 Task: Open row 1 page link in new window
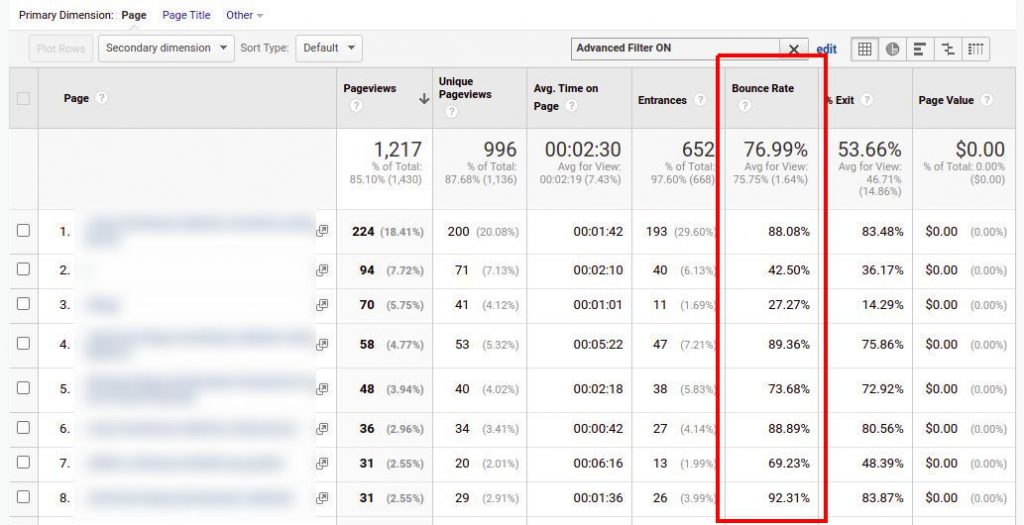pos(322,231)
